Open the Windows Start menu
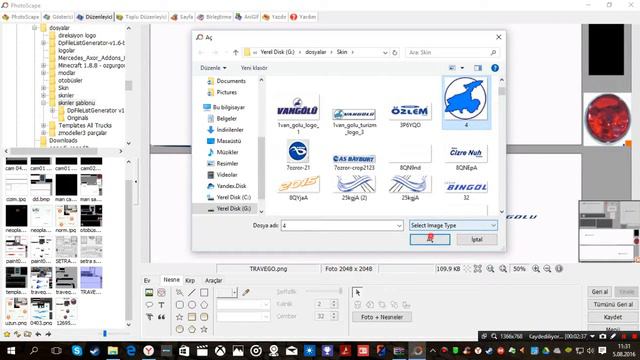 click(x=11, y=351)
